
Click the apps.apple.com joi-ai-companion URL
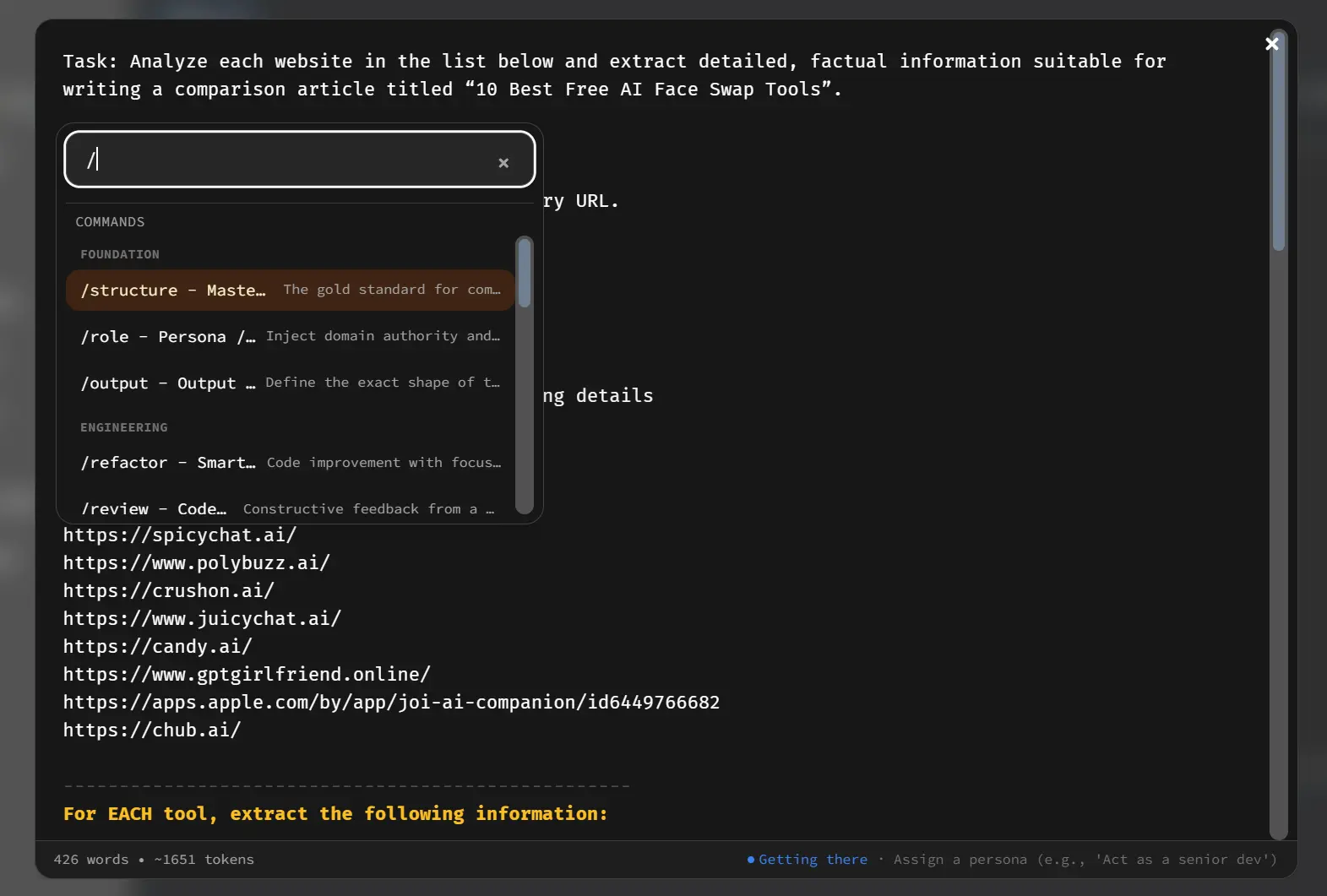[391, 703]
